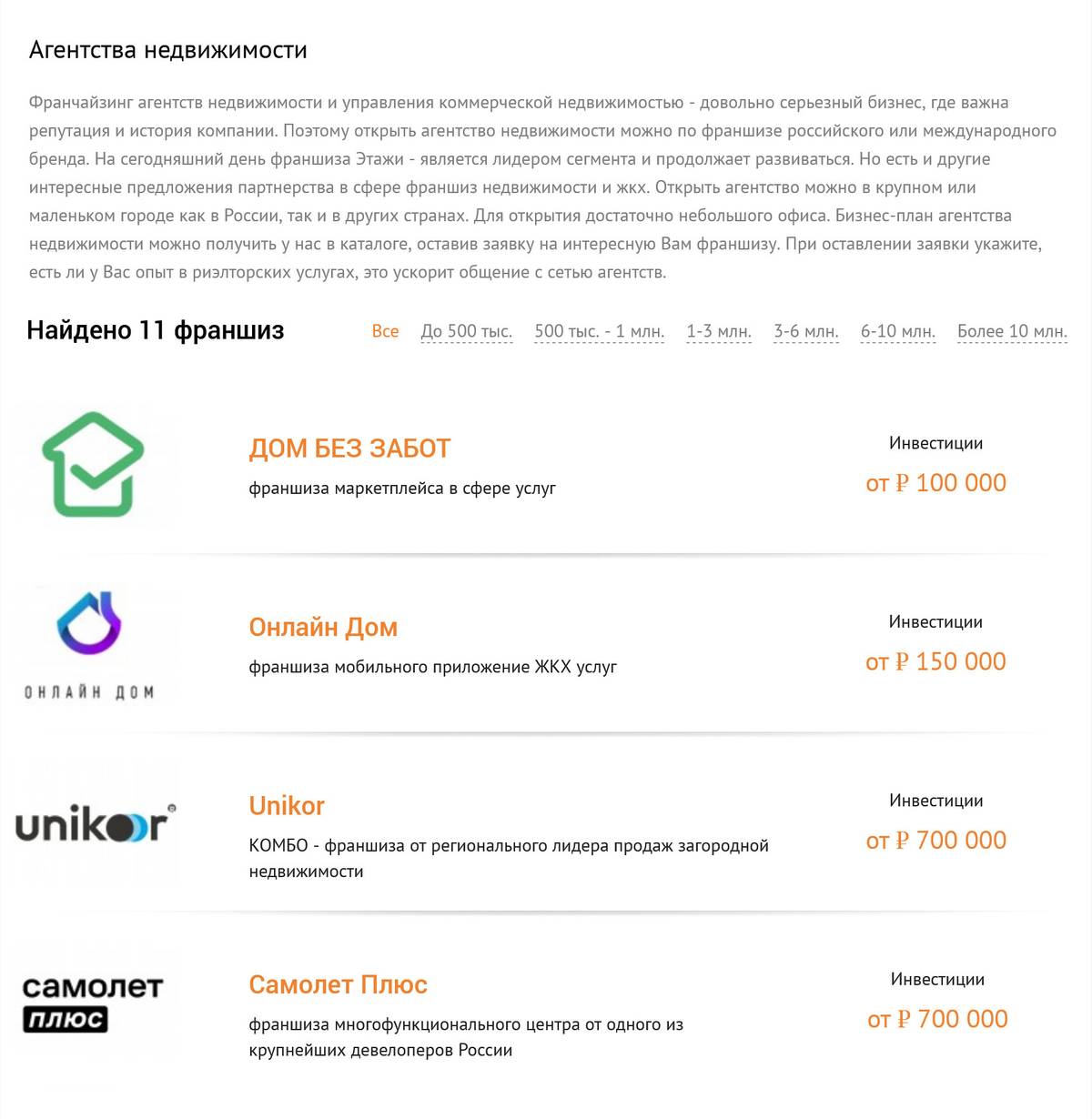Screen dimensions: 1092x1119
Task: Open the Самолет Плюс logo image
Action: click(x=92, y=1002)
